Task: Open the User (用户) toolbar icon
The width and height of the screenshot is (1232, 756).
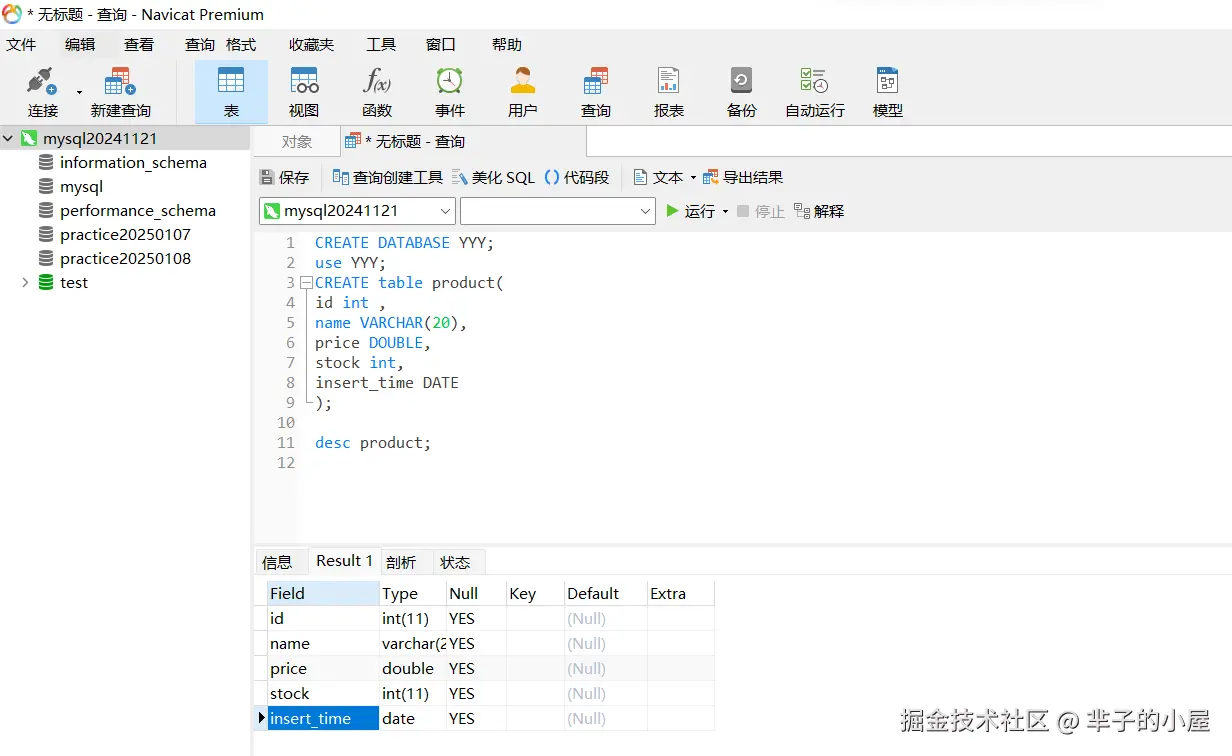Action: pyautogui.click(x=523, y=92)
